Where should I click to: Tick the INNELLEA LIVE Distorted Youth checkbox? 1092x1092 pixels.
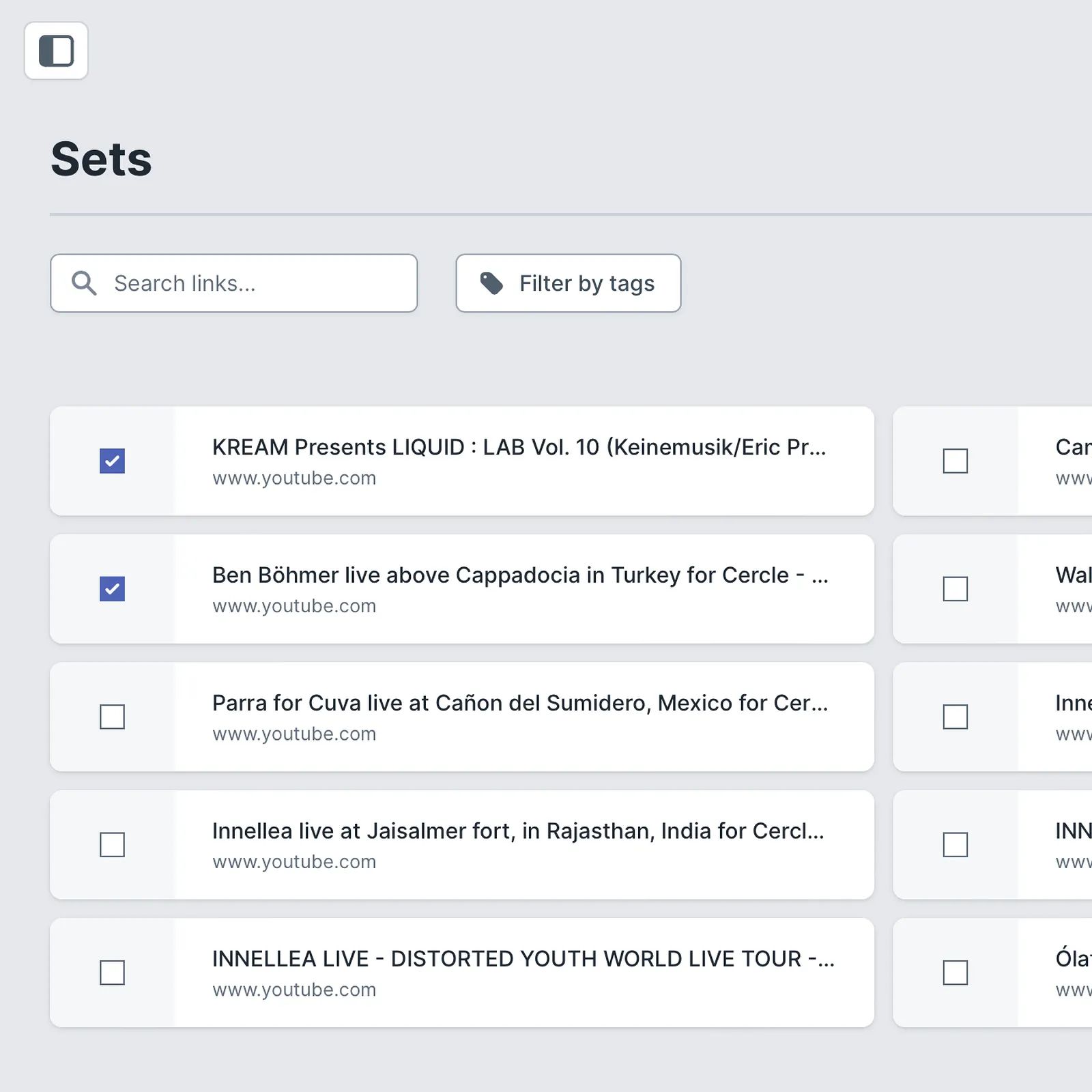pyautogui.click(x=112, y=973)
